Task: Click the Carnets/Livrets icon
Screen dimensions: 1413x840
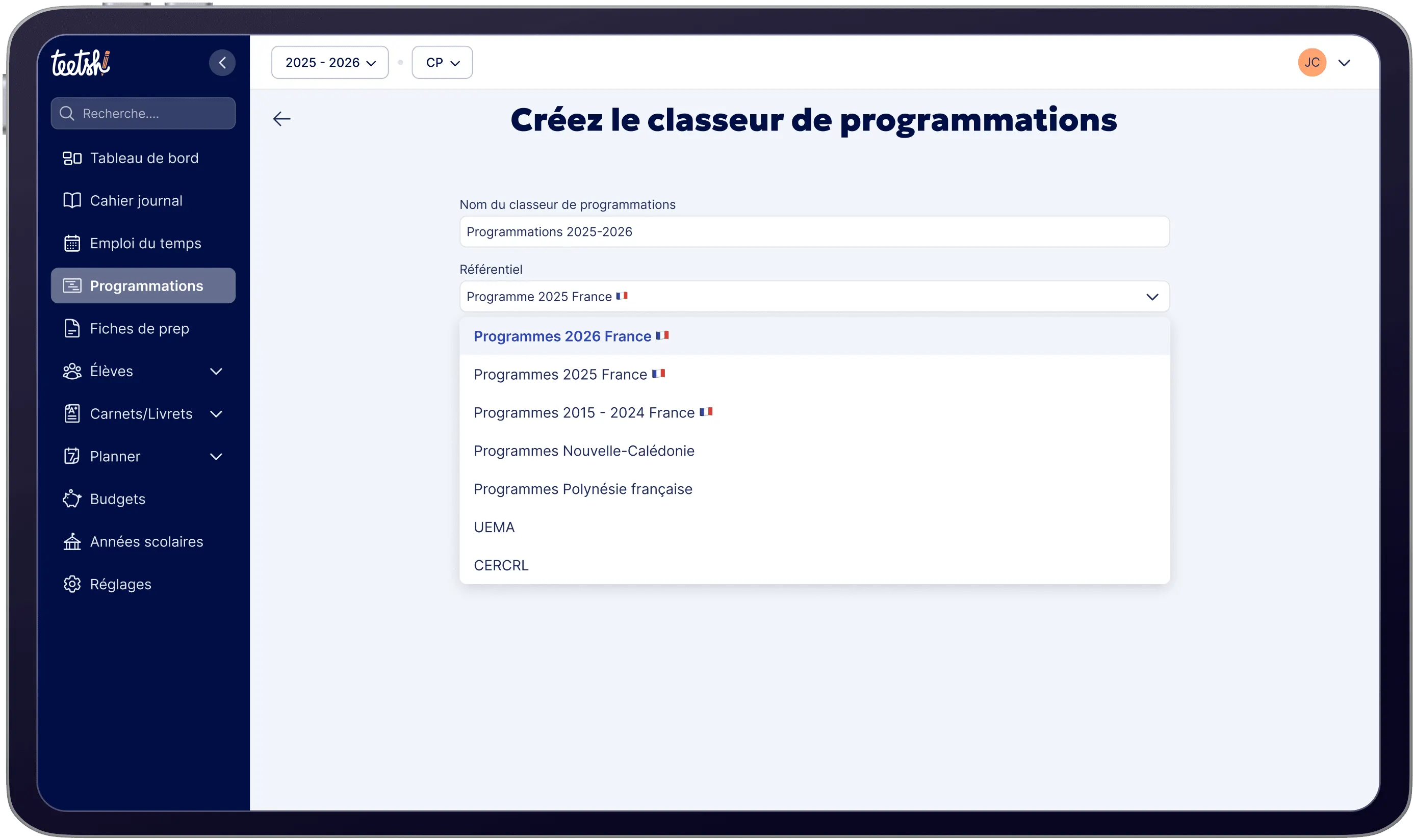Action: 72,413
